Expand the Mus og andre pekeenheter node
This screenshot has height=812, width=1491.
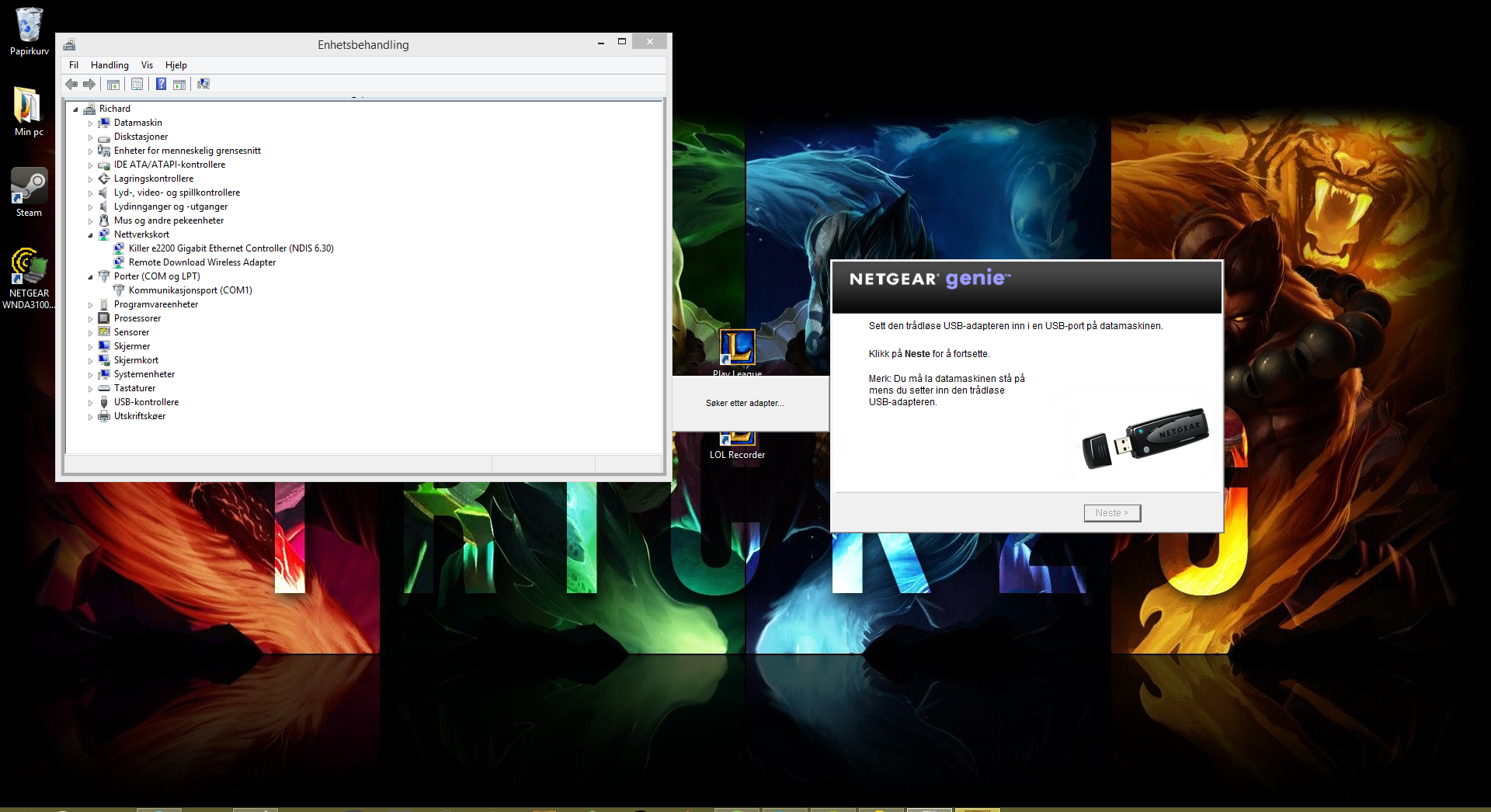(90, 221)
